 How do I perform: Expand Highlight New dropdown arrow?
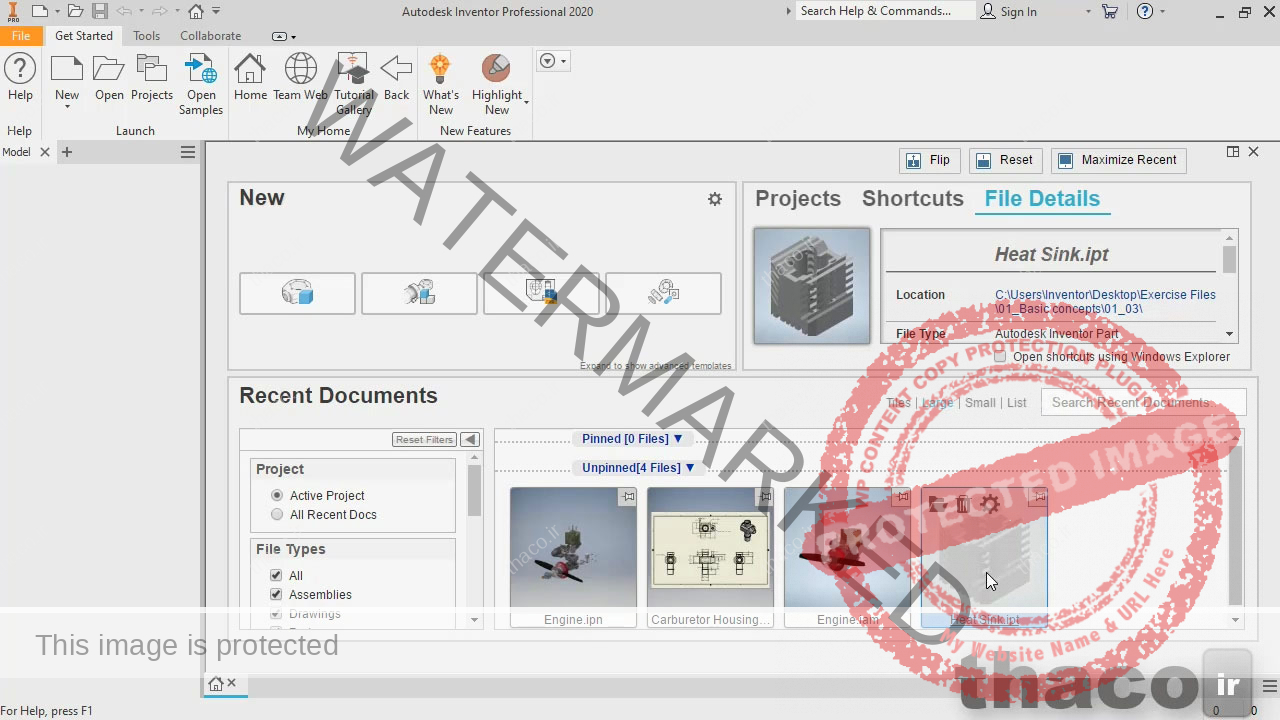click(x=526, y=102)
